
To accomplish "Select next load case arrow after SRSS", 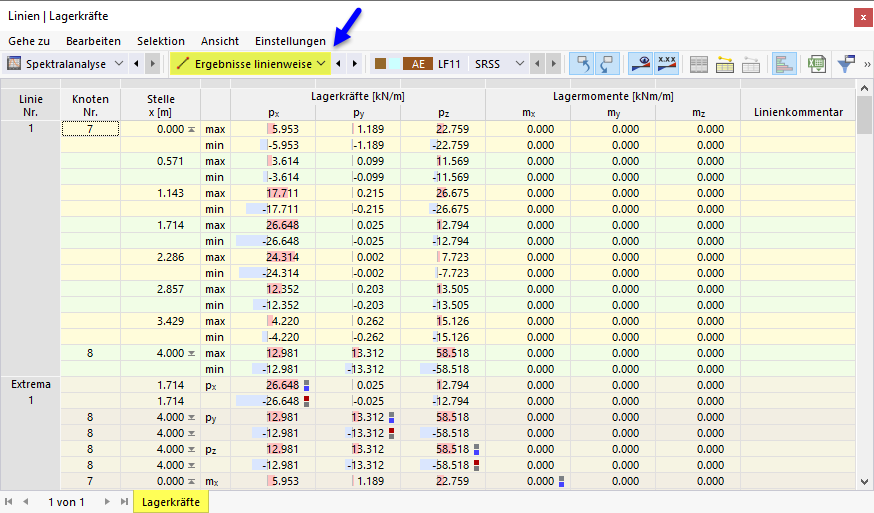I will pos(553,64).
